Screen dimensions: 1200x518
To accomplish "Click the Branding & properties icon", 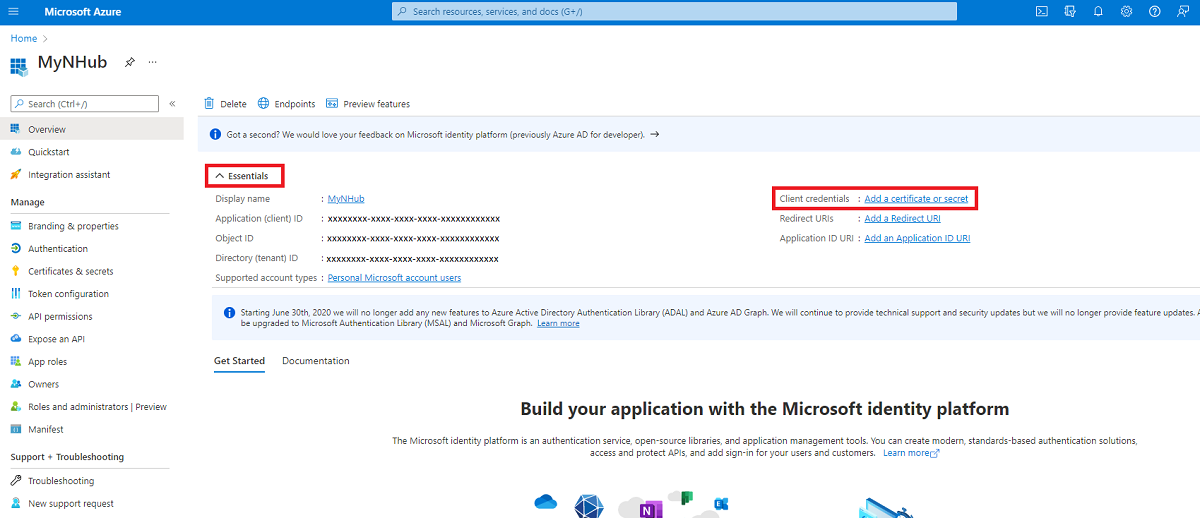I will tap(16, 226).
